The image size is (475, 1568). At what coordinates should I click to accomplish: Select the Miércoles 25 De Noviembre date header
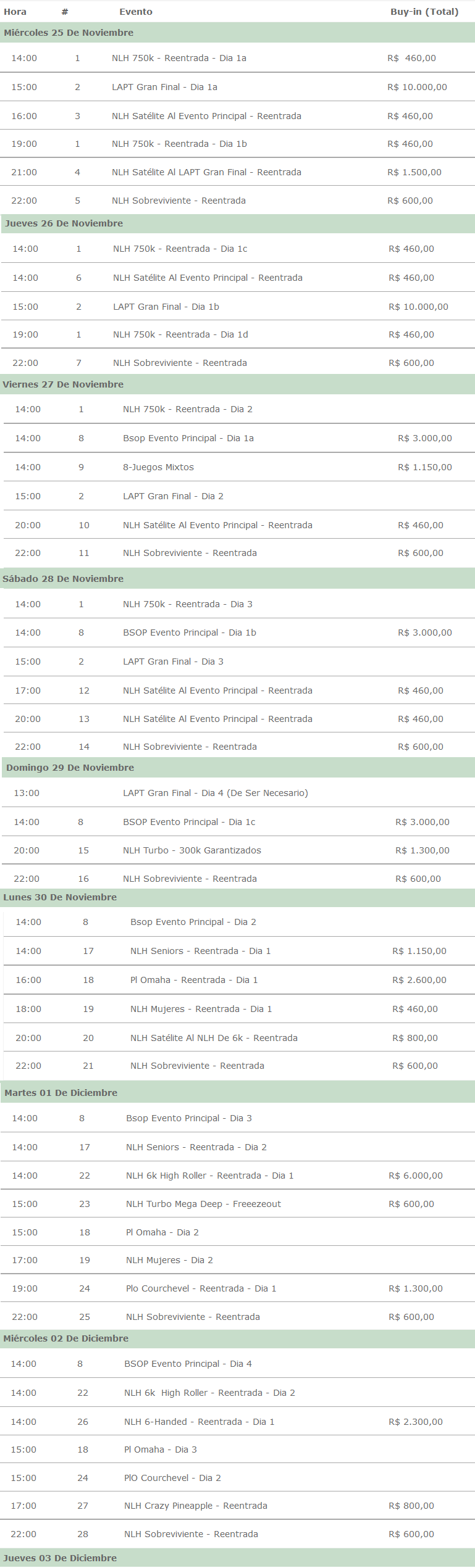click(69, 33)
